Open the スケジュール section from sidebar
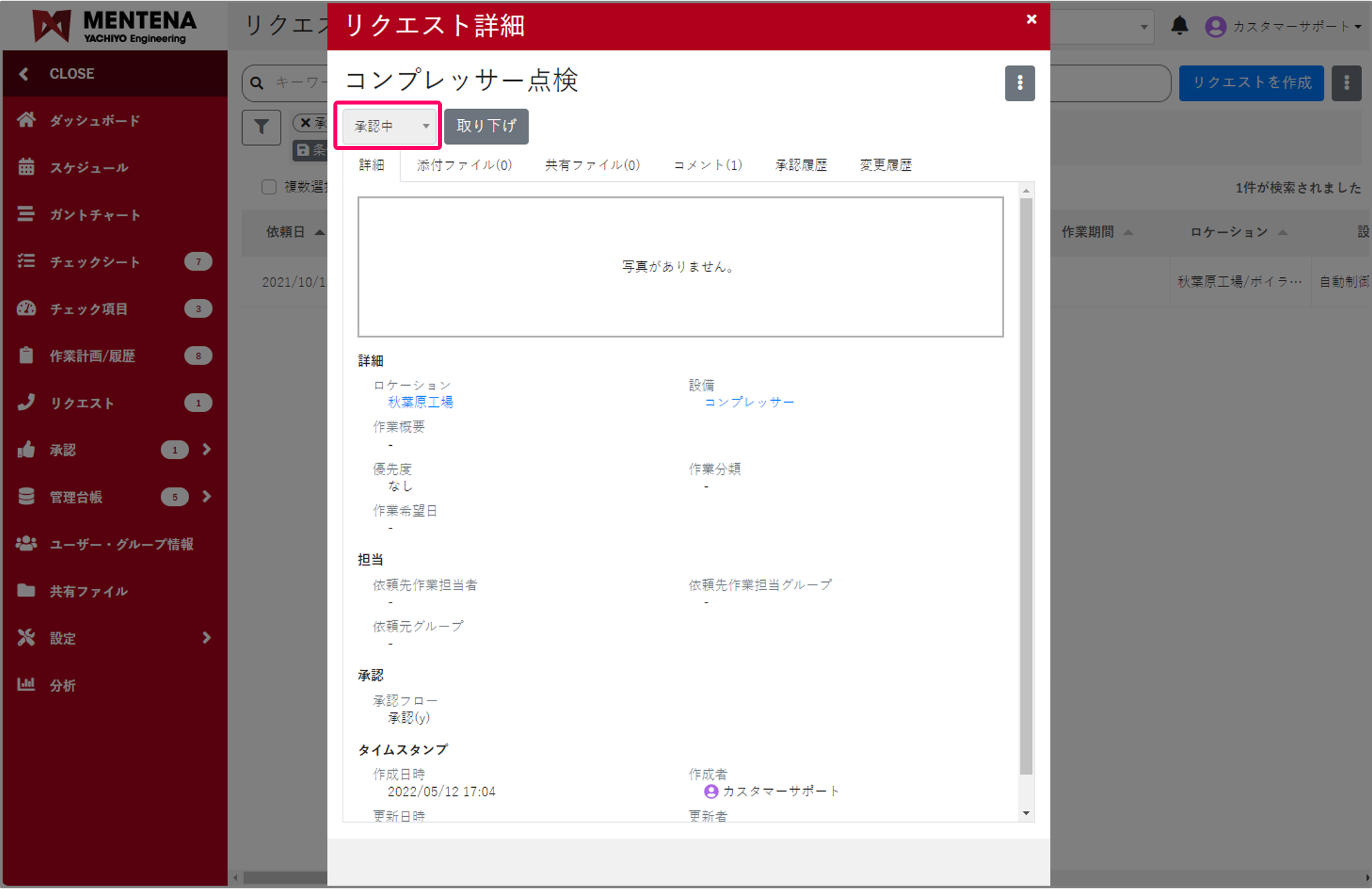This screenshot has height=889, width=1372. pos(26,167)
